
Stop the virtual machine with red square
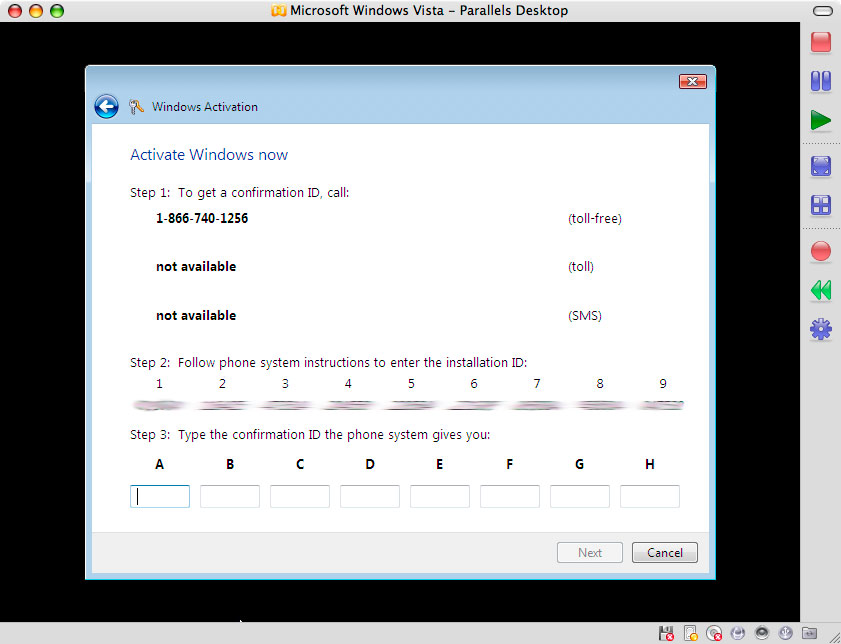point(821,42)
